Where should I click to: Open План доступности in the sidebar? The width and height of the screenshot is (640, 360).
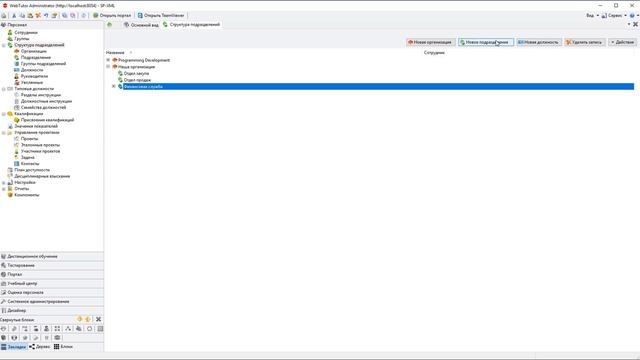32,170
